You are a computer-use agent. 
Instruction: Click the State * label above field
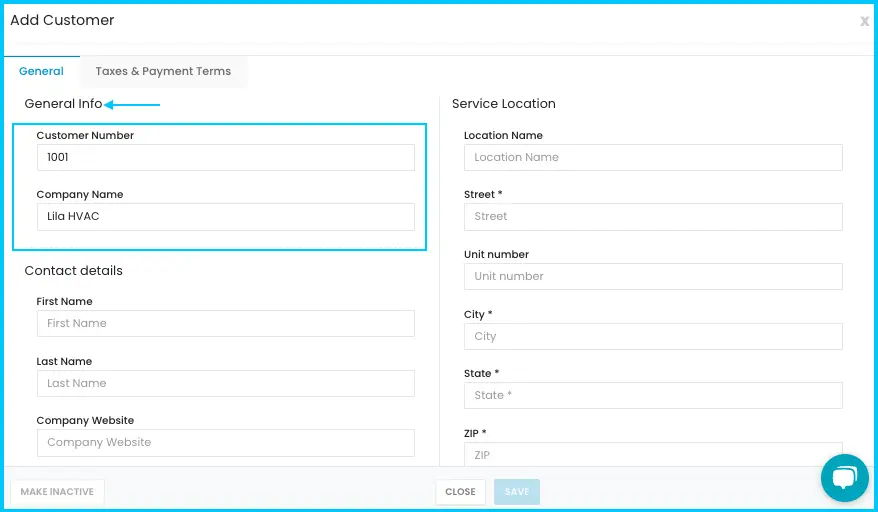click(x=481, y=374)
